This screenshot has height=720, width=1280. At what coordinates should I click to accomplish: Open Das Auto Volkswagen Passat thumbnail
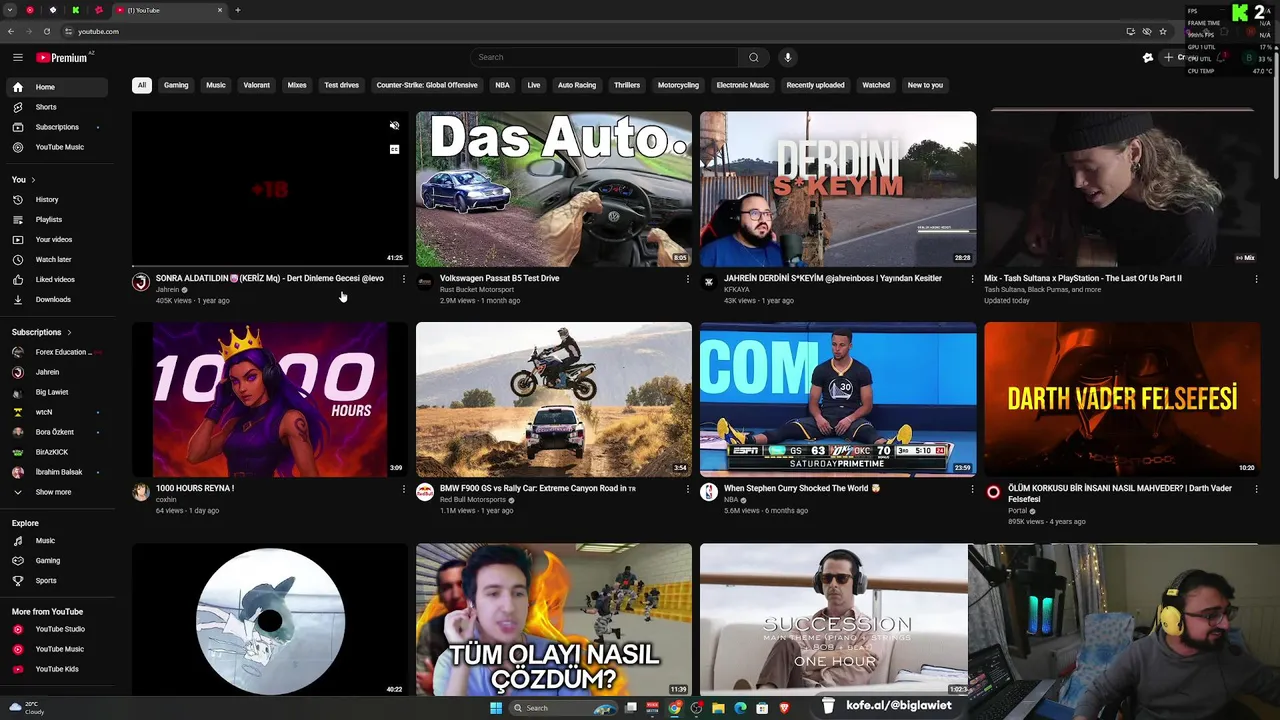pyautogui.click(x=554, y=189)
